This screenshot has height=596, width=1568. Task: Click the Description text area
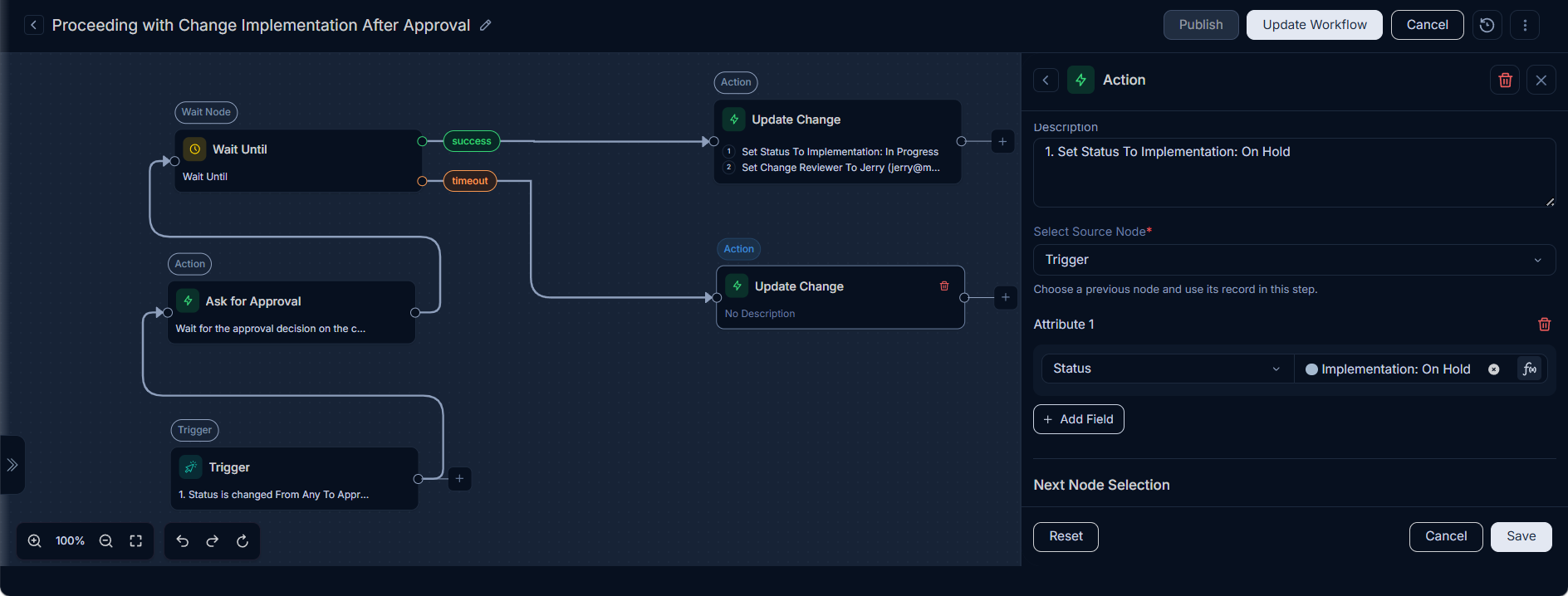1294,173
